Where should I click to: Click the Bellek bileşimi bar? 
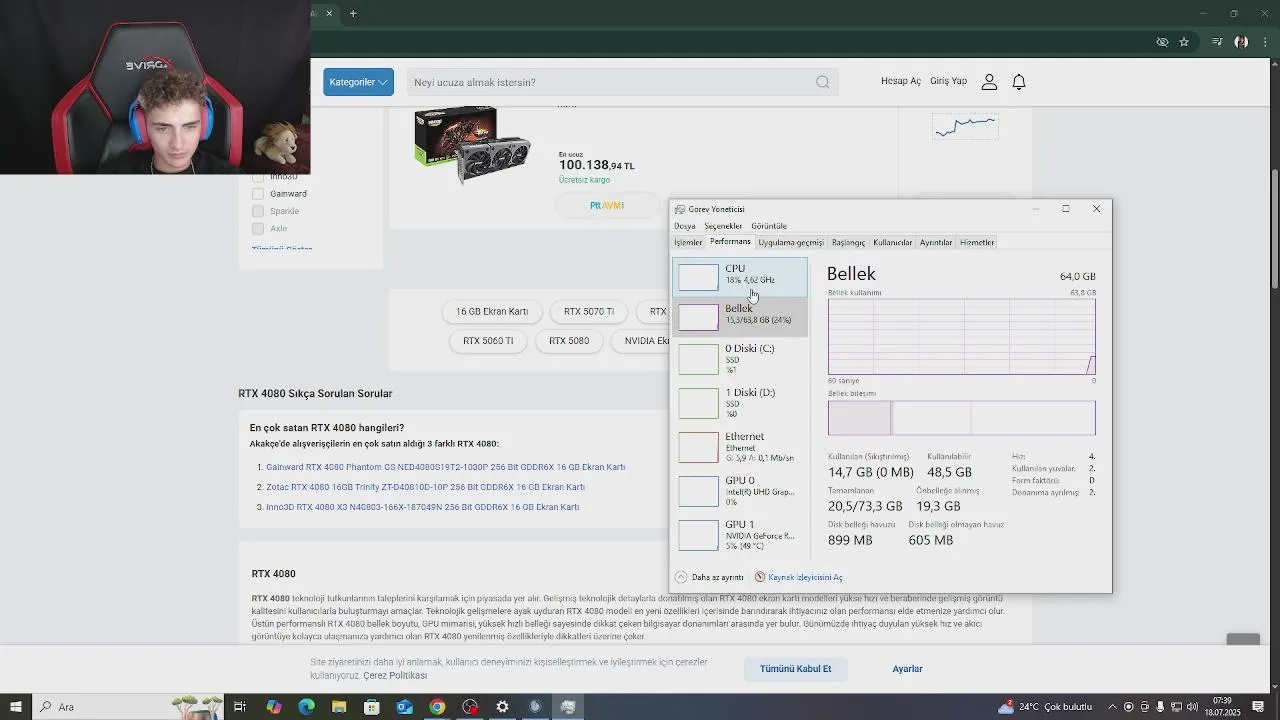pyautogui.click(x=961, y=418)
